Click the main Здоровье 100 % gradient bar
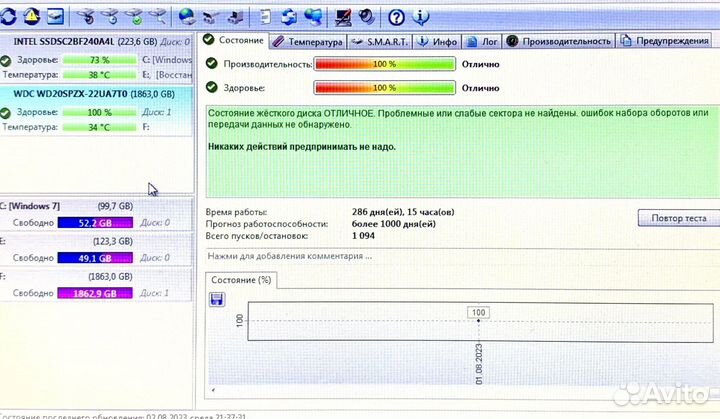The width and height of the screenshot is (720, 419). (x=384, y=88)
